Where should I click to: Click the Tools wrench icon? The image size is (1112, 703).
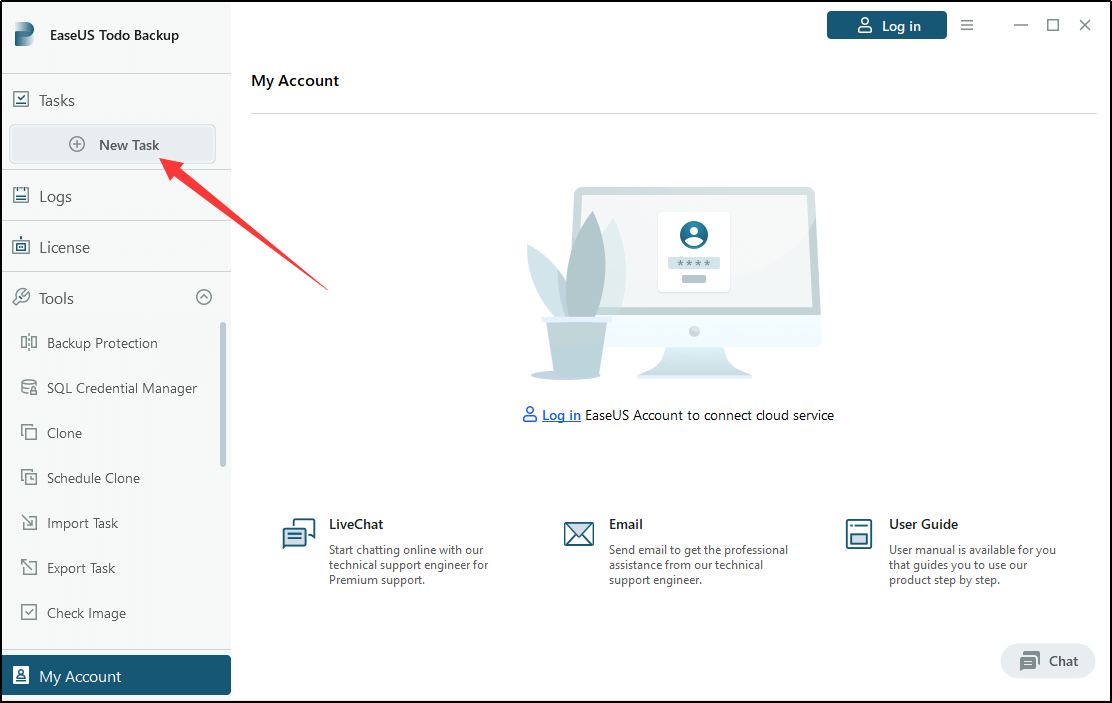point(21,297)
